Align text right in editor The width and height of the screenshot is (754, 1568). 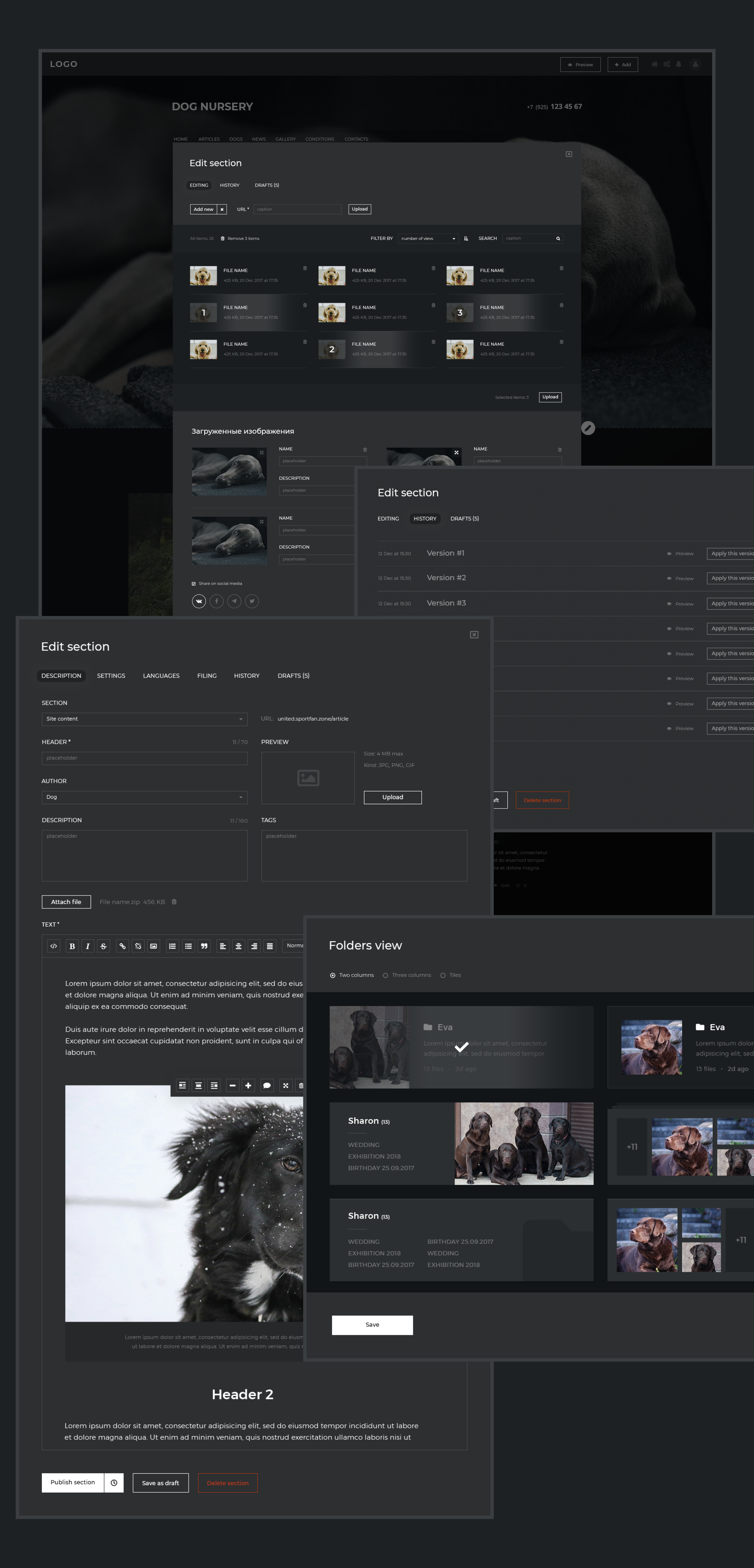(254, 946)
